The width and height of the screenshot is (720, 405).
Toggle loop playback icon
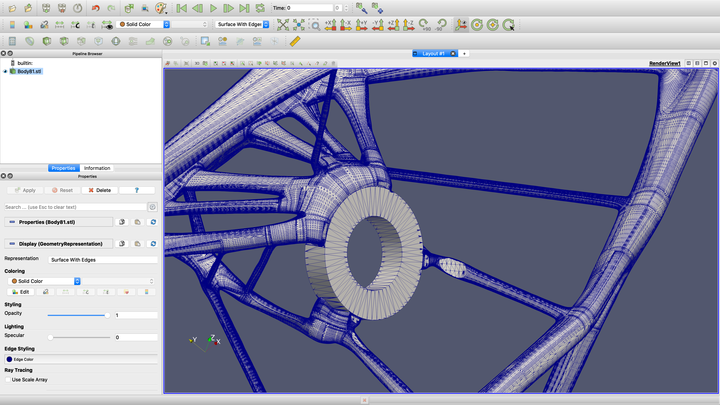[x=260, y=8]
